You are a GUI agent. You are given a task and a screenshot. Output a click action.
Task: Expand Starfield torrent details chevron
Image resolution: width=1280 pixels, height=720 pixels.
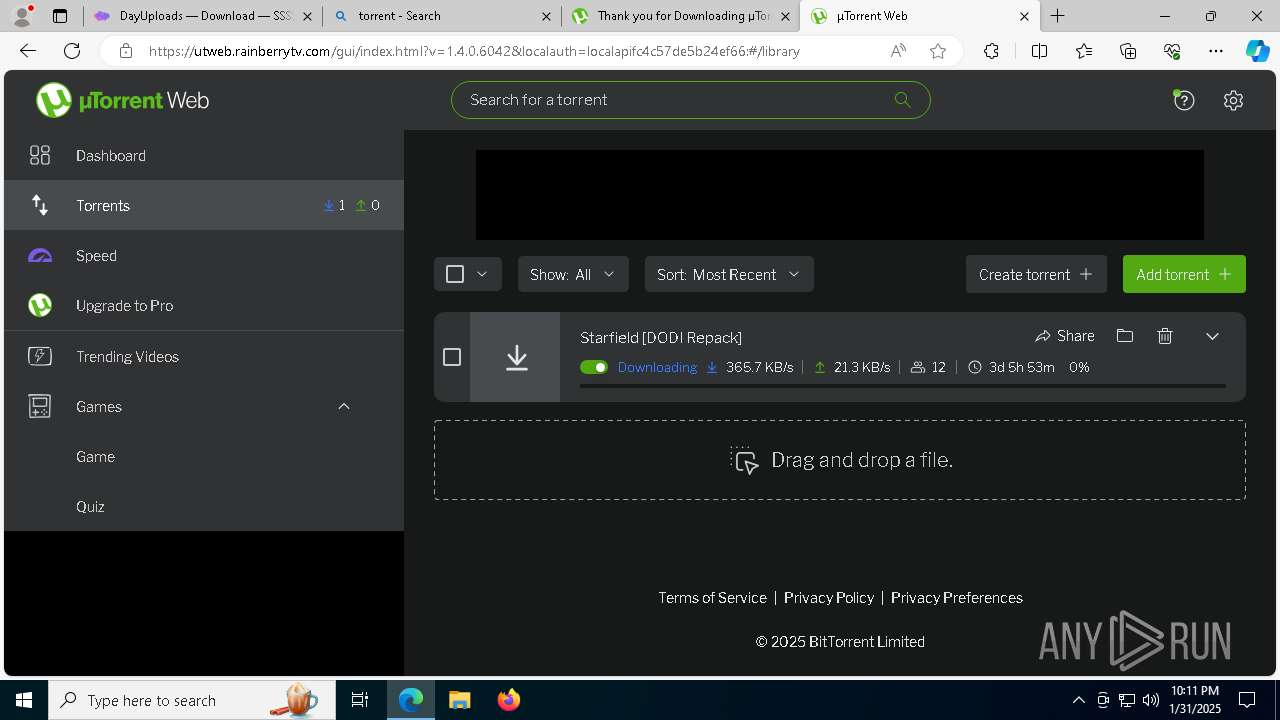pyautogui.click(x=1212, y=336)
